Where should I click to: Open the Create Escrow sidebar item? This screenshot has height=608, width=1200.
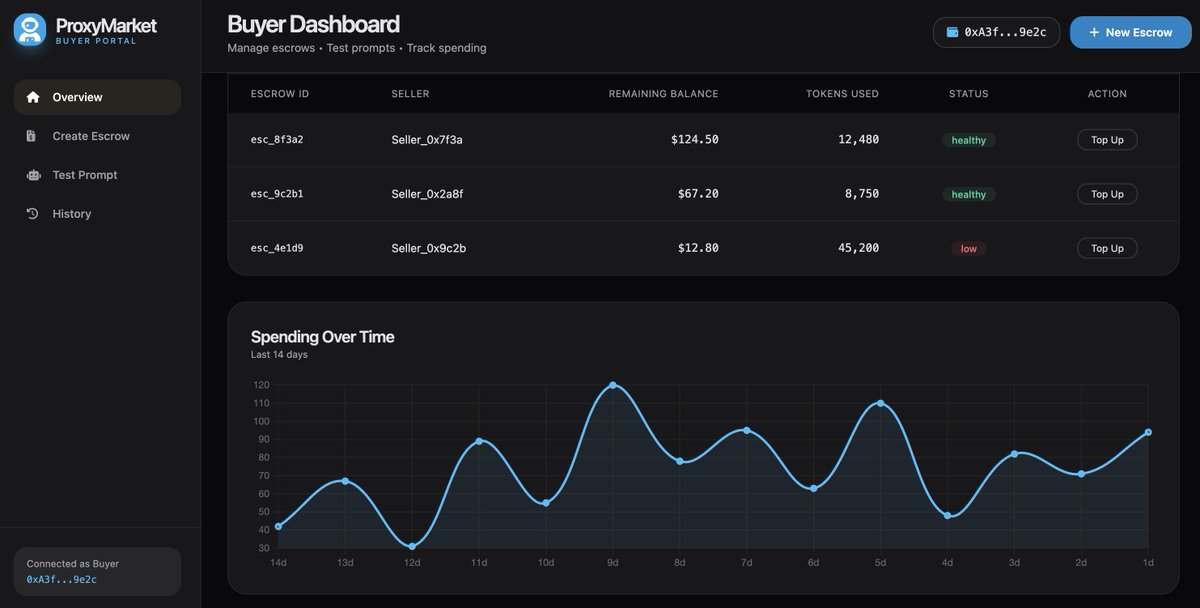pos(97,136)
